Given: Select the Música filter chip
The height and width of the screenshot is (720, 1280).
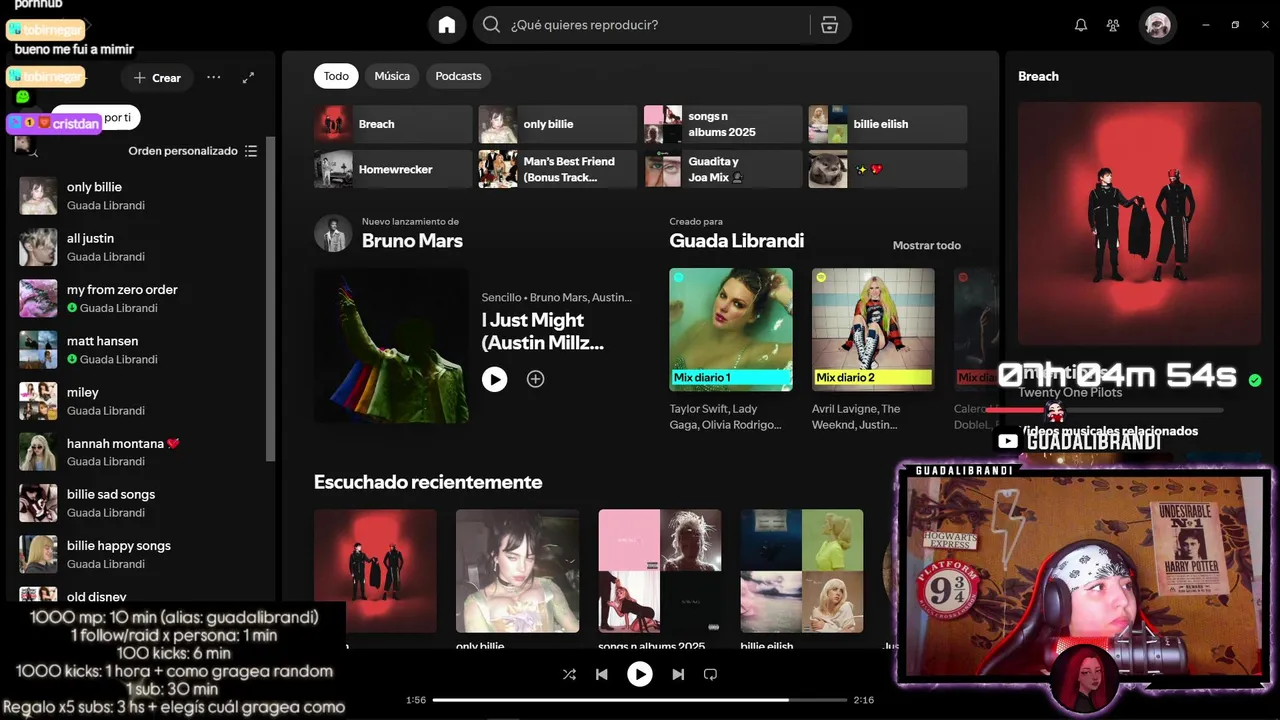Looking at the screenshot, I should click(x=392, y=76).
